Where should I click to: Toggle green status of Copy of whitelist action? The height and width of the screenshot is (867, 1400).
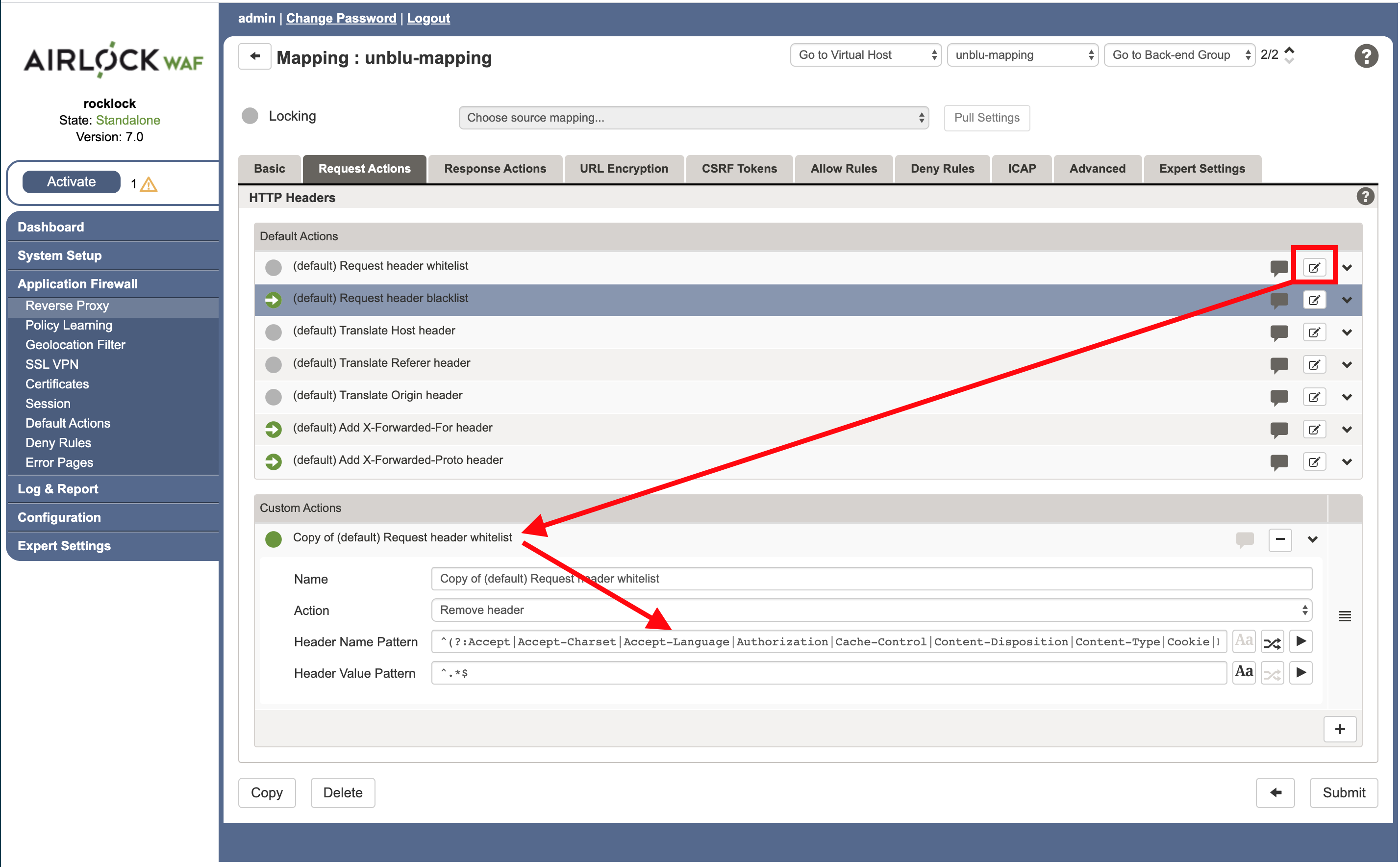click(x=274, y=538)
